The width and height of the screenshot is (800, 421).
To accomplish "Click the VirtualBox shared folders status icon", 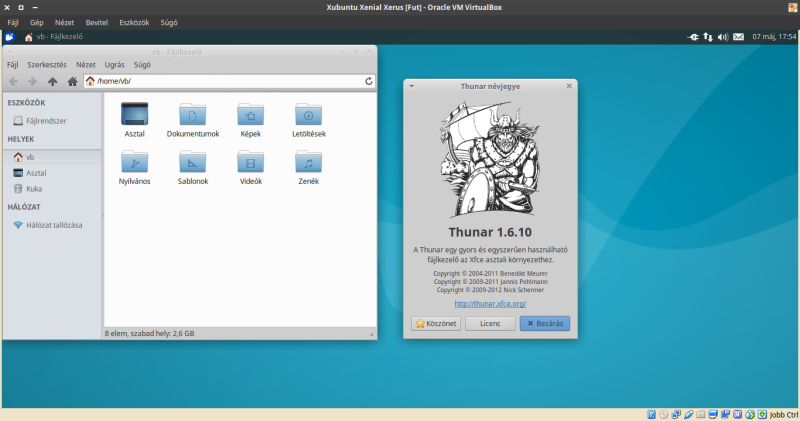I will (701, 414).
